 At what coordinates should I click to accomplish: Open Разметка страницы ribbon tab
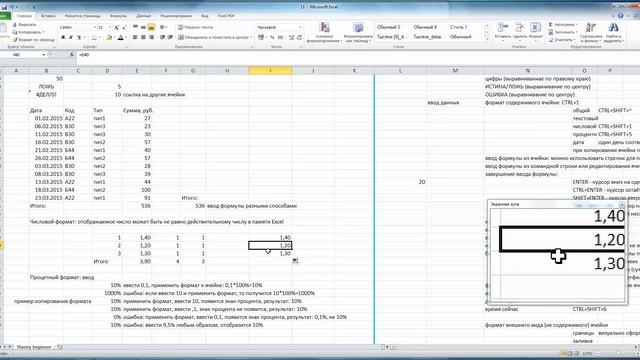tap(82, 16)
